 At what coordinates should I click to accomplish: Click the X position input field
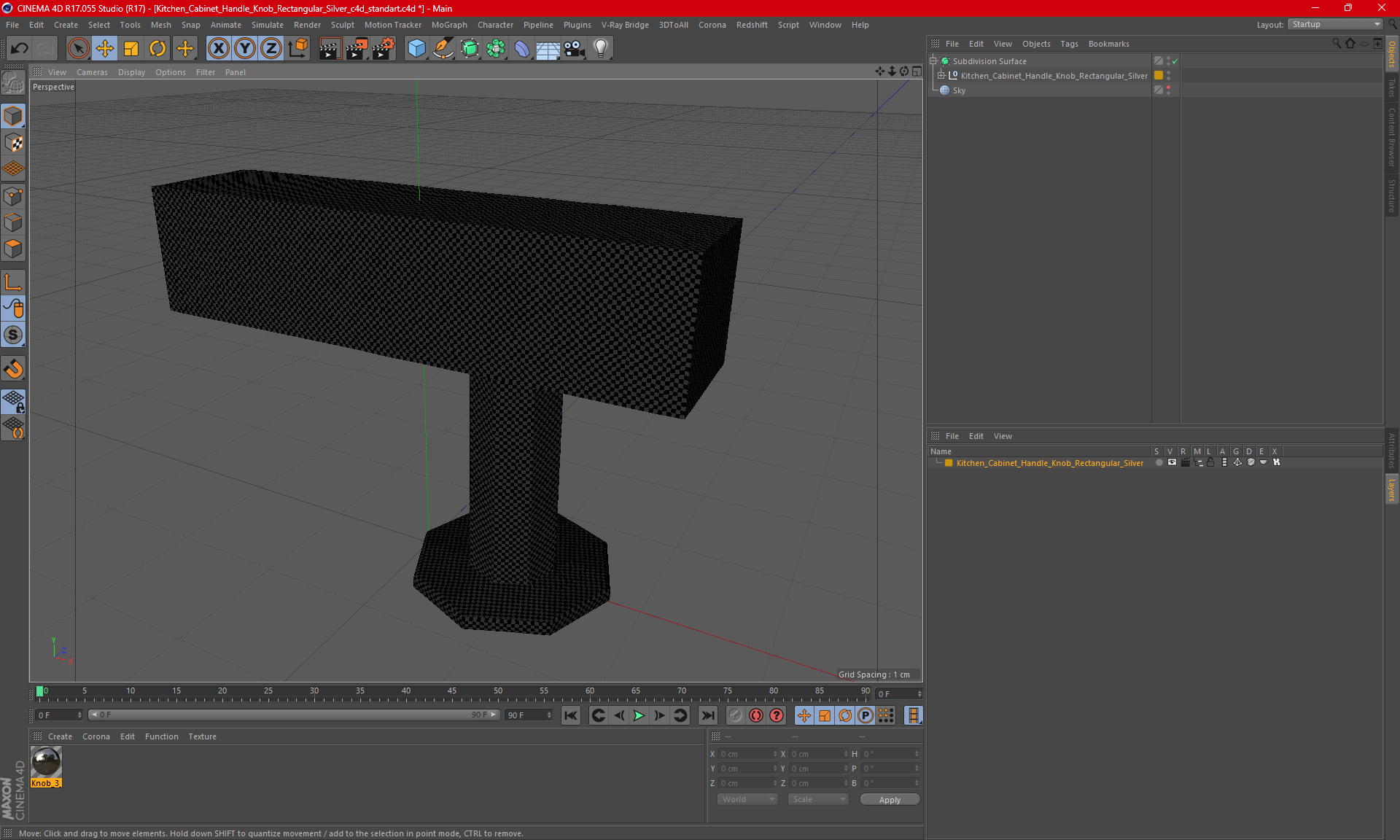click(748, 754)
